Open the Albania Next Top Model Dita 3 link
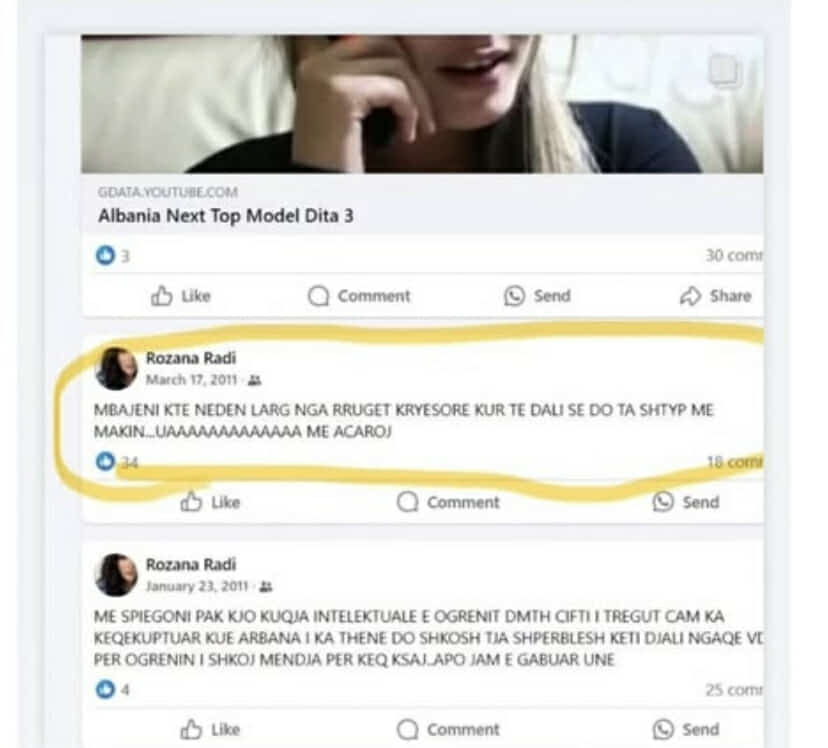Screen dimensions: 828x748 click(225, 216)
